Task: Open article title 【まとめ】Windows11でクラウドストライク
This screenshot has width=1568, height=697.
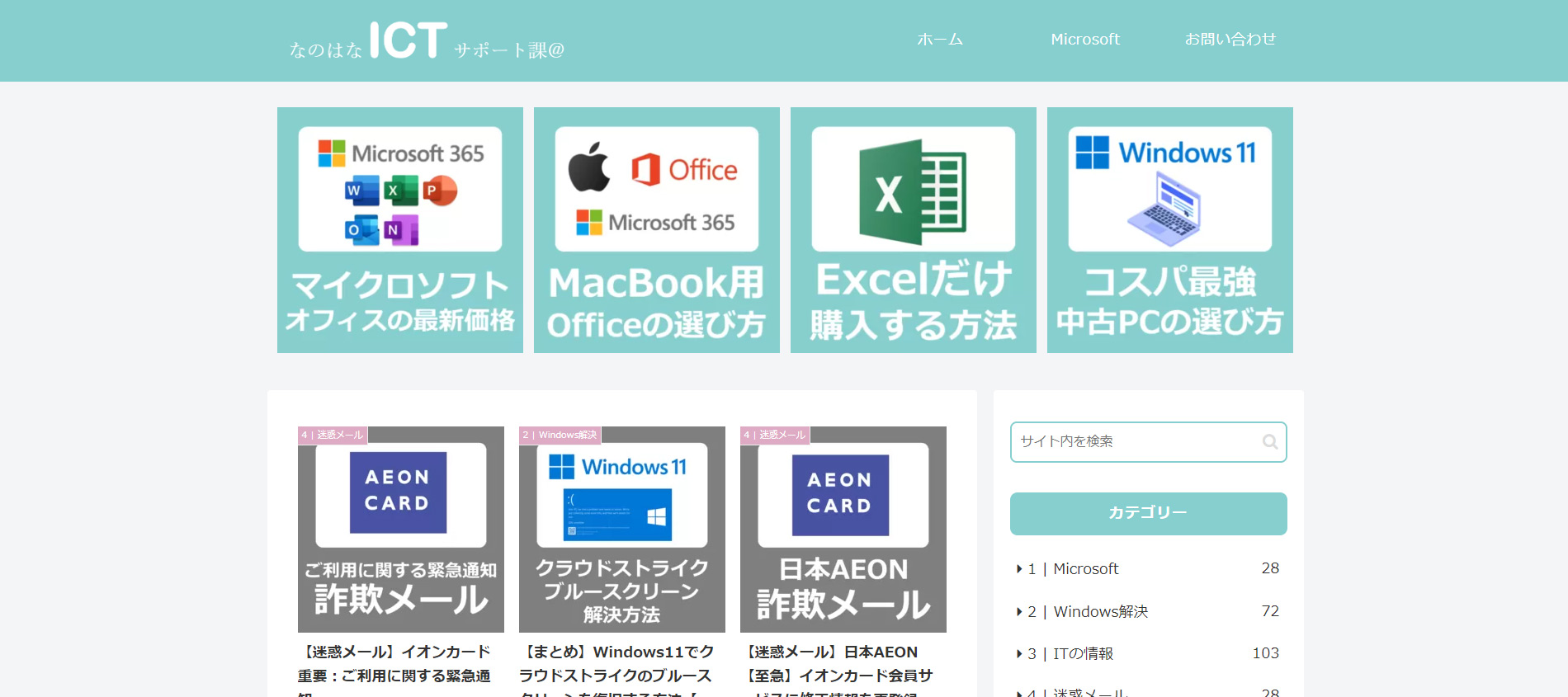Action: point(616,670)
